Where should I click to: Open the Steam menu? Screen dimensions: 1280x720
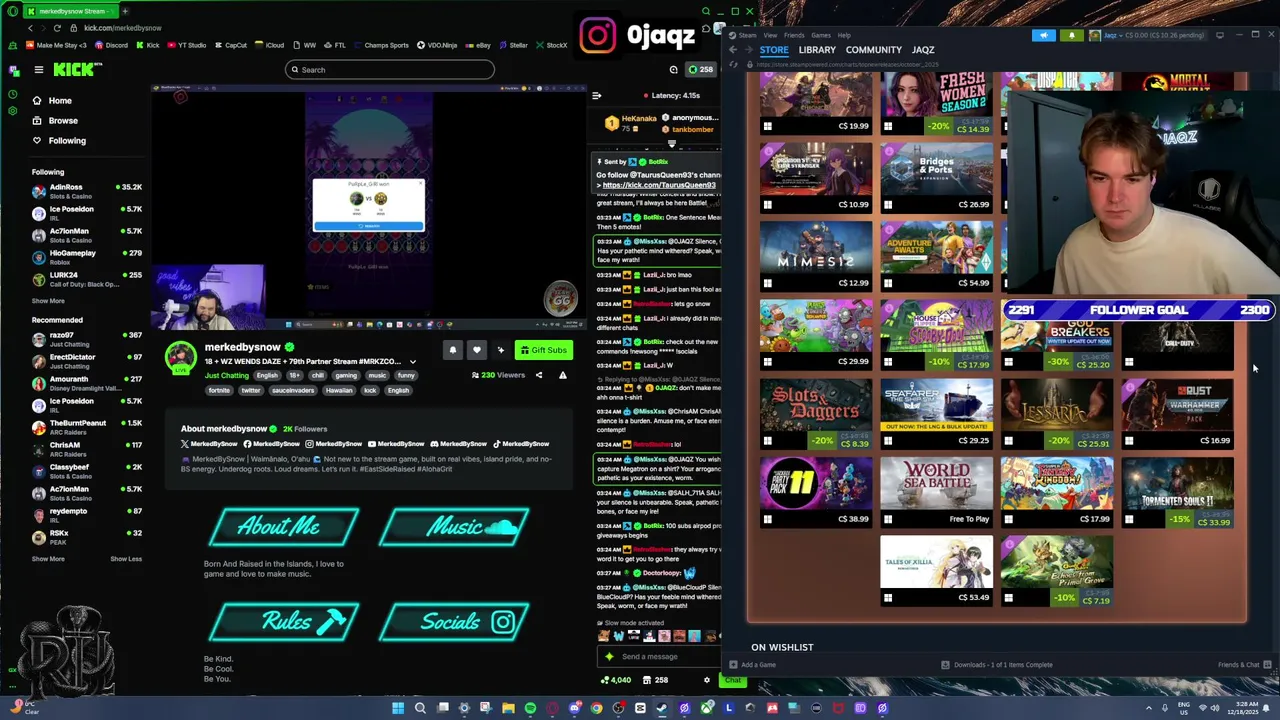pyautogui.click(x=747, y=35)
